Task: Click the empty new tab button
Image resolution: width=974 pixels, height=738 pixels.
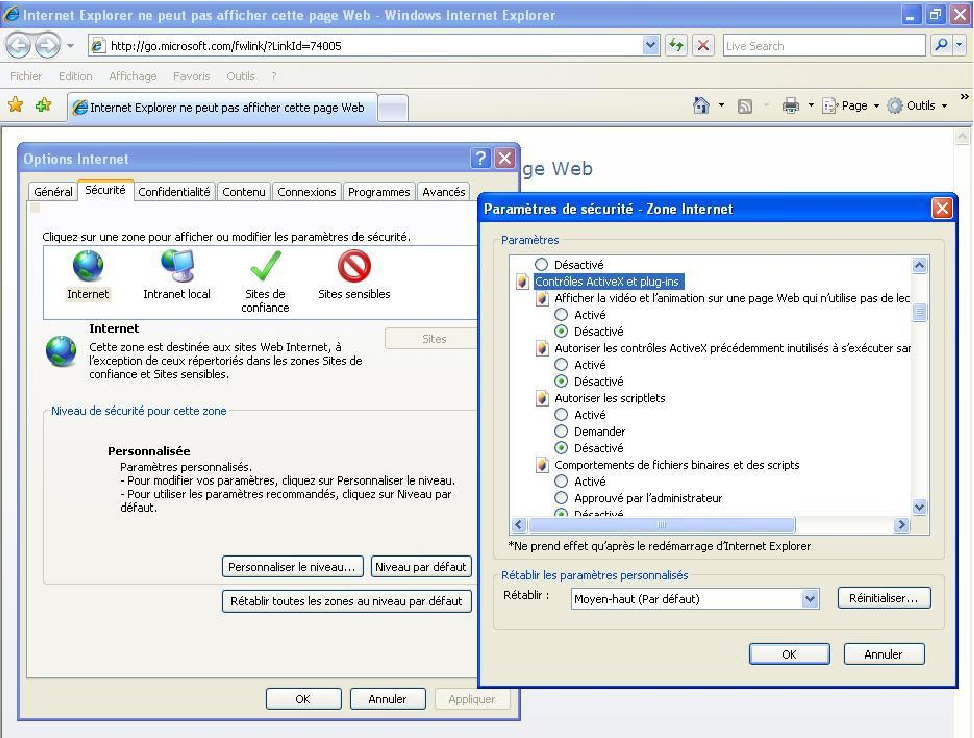Action: tap(393, 108)
